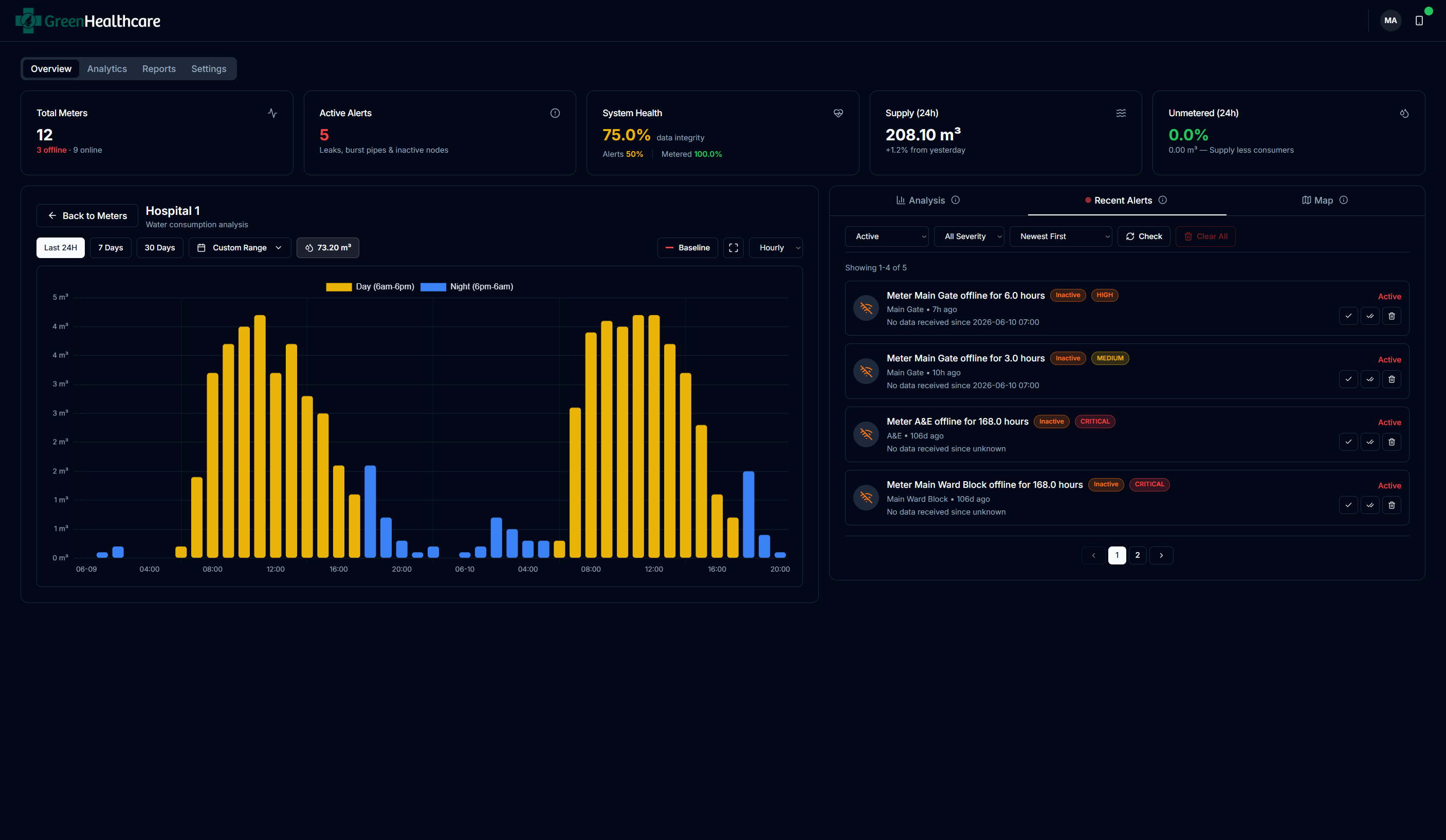Click the '3 offline' meters text
Image resolution: width=1446 pixels, height=840 pixels.
51,150
